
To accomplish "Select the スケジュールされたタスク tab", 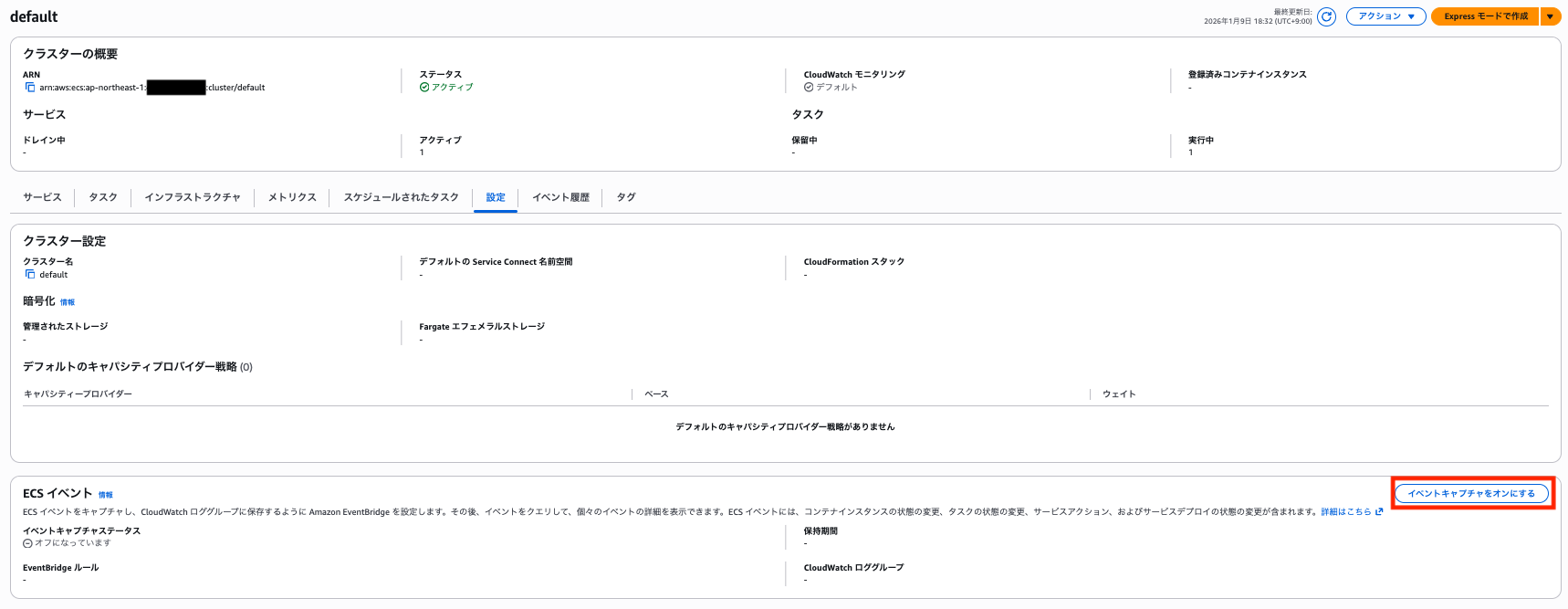I will tap(401, 197).
